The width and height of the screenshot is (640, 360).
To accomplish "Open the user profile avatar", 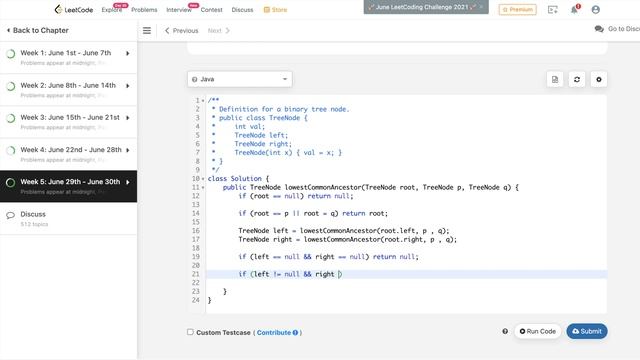I will [596, 10].
